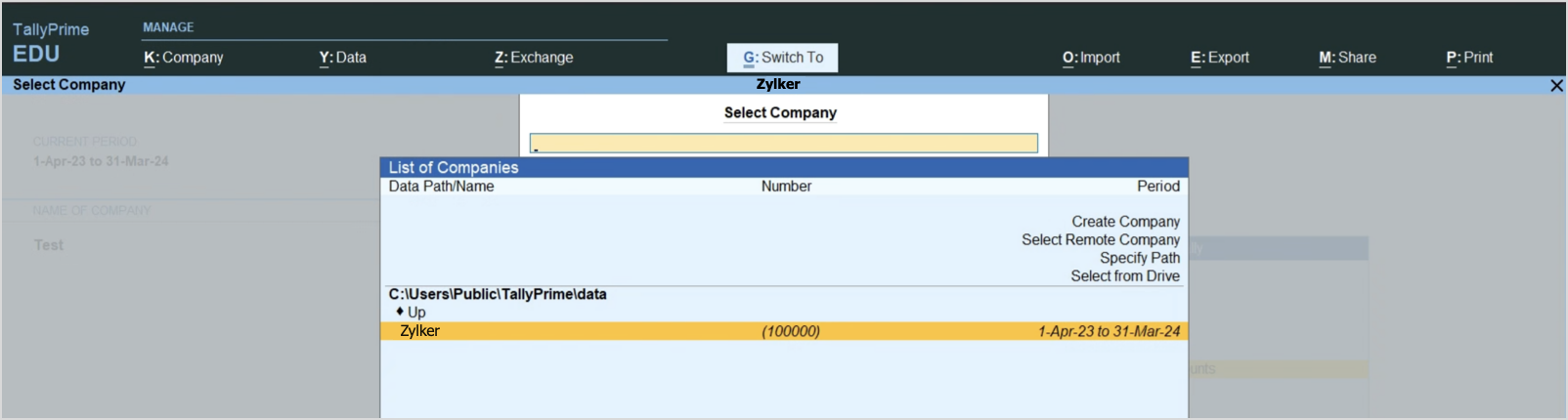This screenshot has width=1568, height=420.
Task: Close the Select Company screen with X
Action: click(1556, 86)
